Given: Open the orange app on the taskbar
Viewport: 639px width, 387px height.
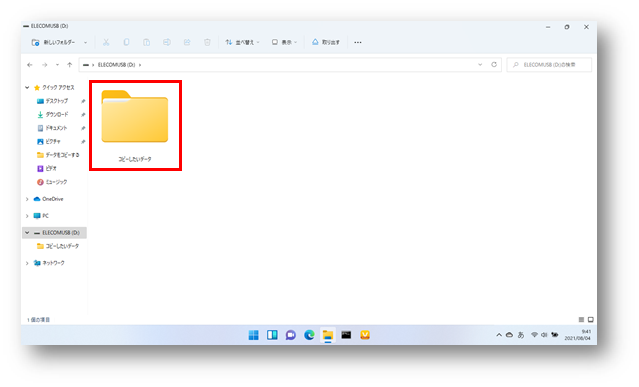Looking at the screenshot, I should (x=365, y=335).
